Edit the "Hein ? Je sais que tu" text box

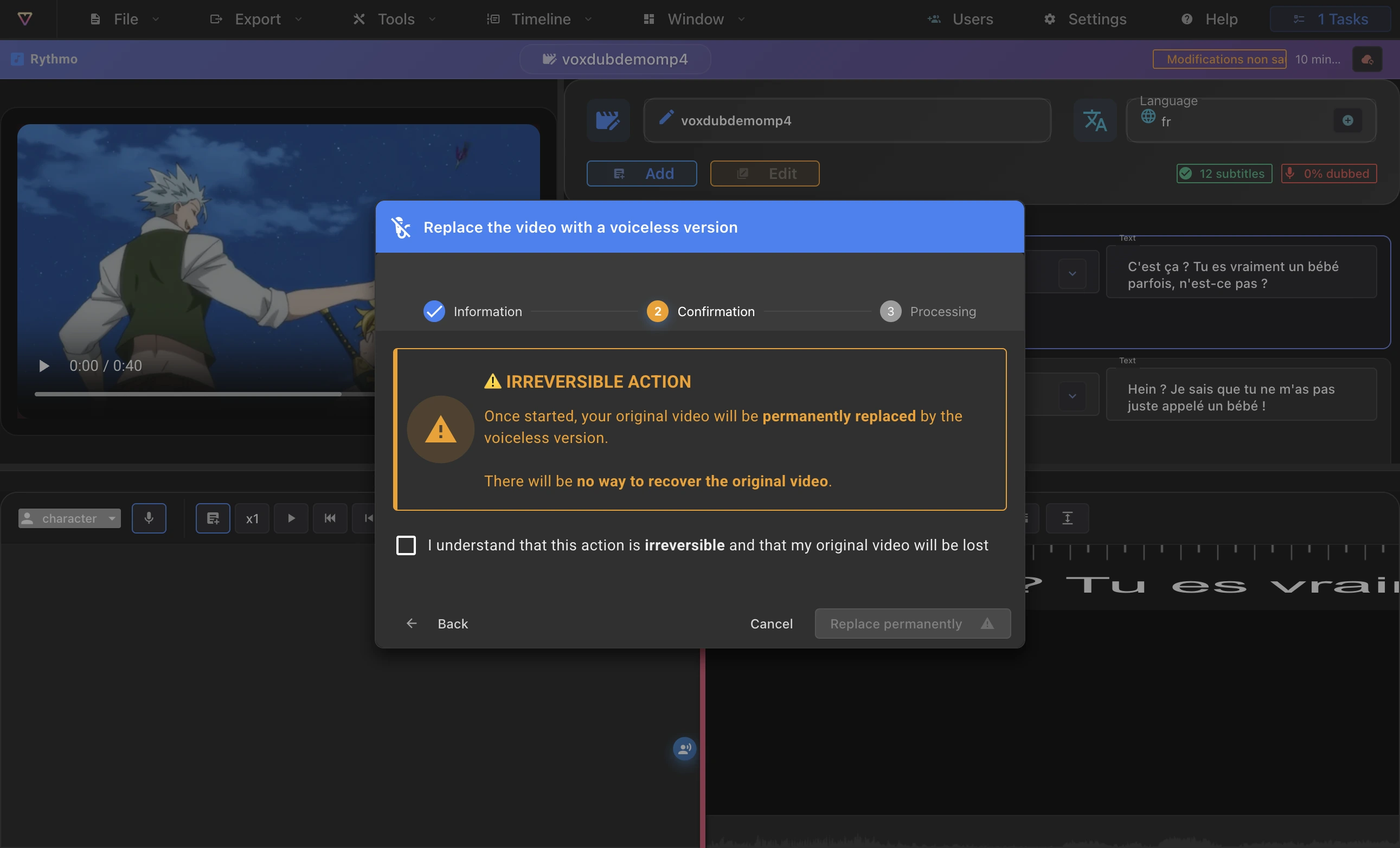pos(1242,395)
